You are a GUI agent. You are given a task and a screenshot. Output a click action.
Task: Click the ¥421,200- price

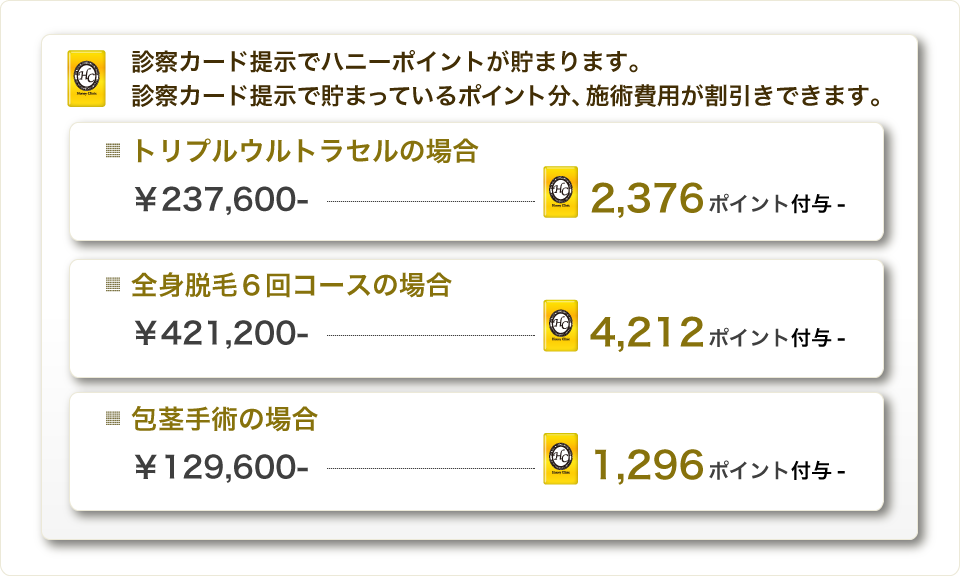222,334
